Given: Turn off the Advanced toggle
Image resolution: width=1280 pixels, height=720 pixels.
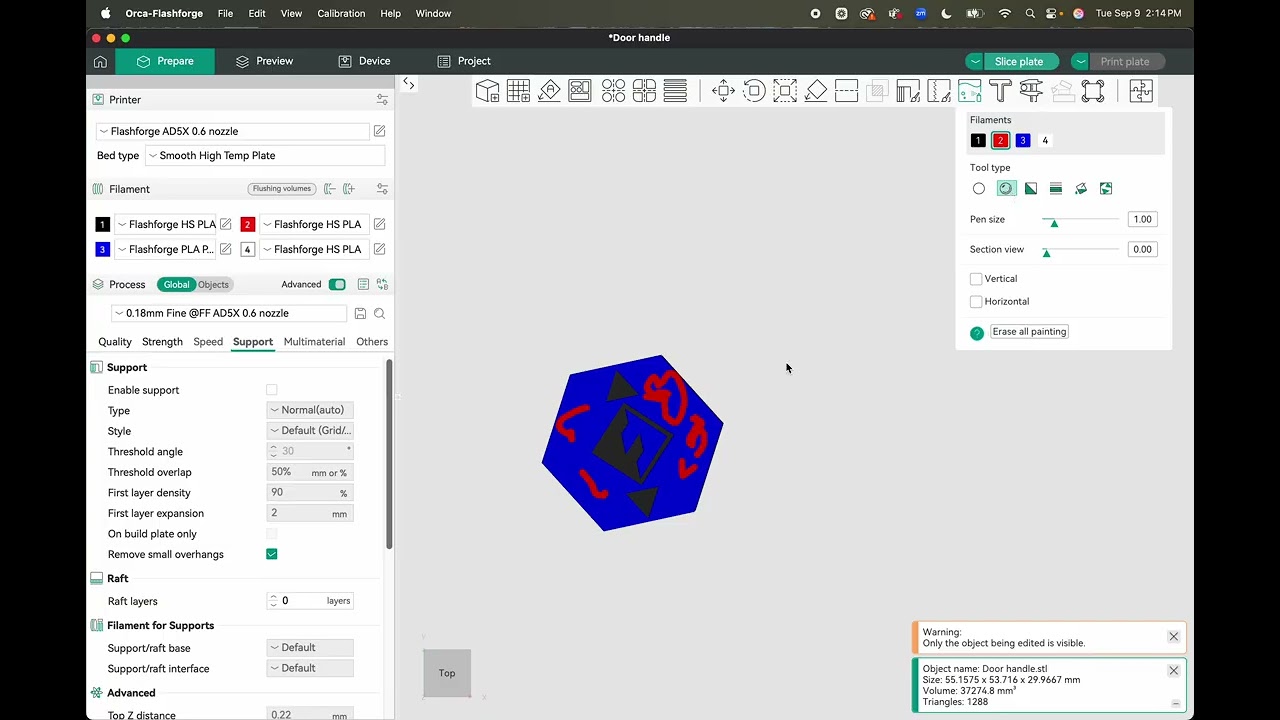Looking at the screenshot, I should [x=337, y=285].
